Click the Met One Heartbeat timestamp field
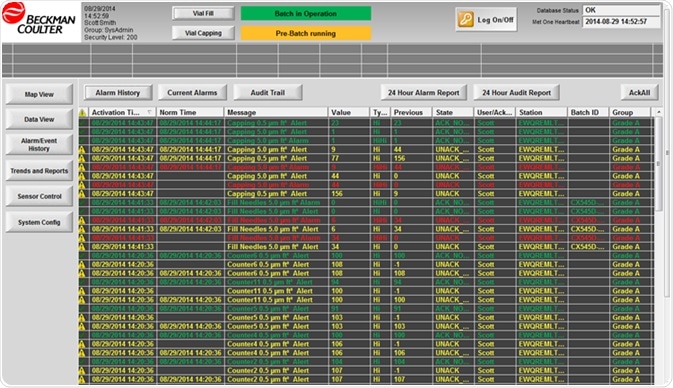Screen dimensions: 673x388 [621, 21]
